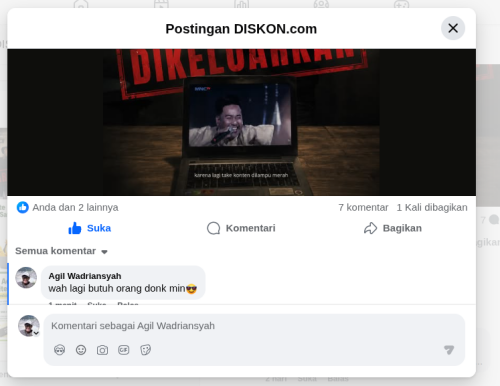Toggle the Suka like button

pos(89,228)
